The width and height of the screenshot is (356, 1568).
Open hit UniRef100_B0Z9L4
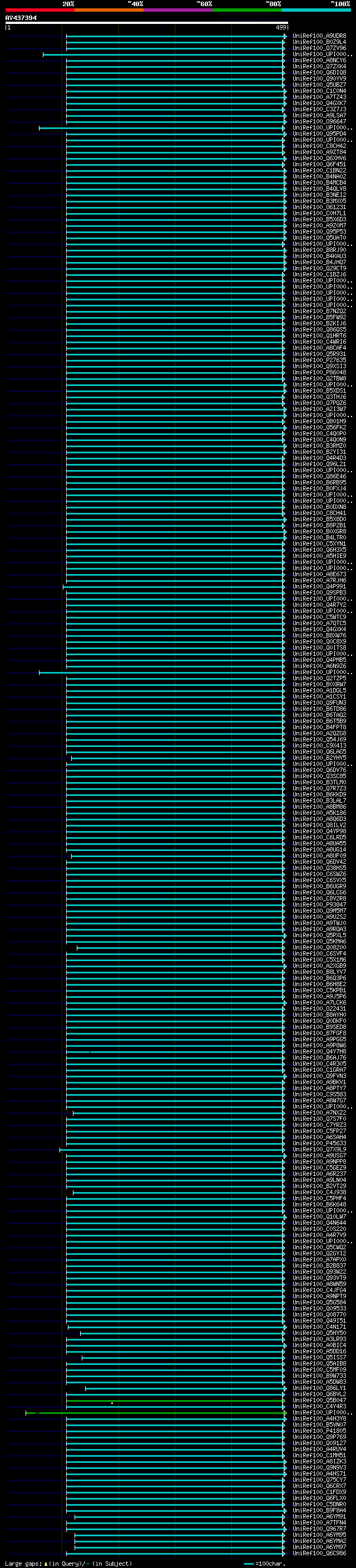319,42
